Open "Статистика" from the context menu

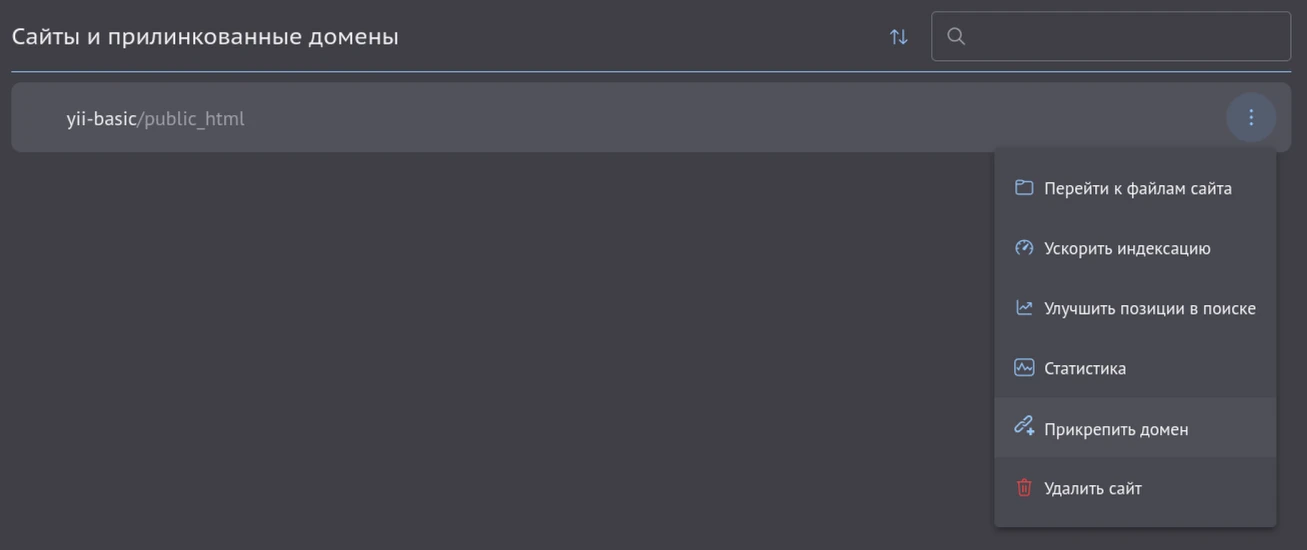click(1084, 368)
